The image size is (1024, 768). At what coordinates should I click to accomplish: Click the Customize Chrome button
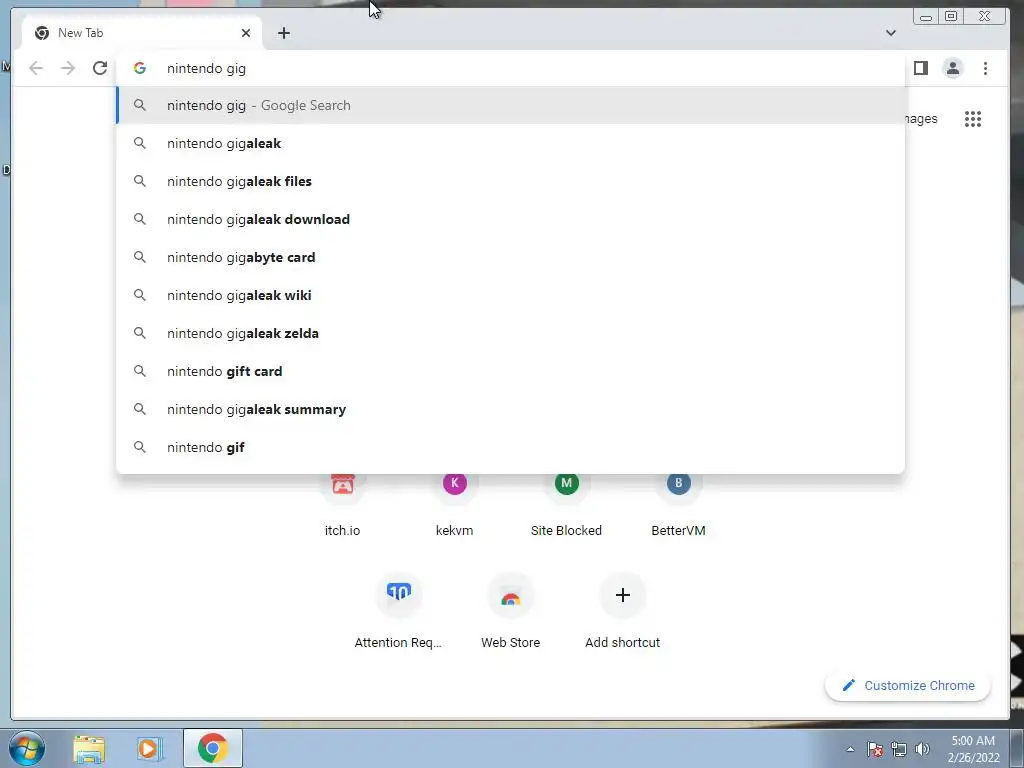[x=908, y=685]
